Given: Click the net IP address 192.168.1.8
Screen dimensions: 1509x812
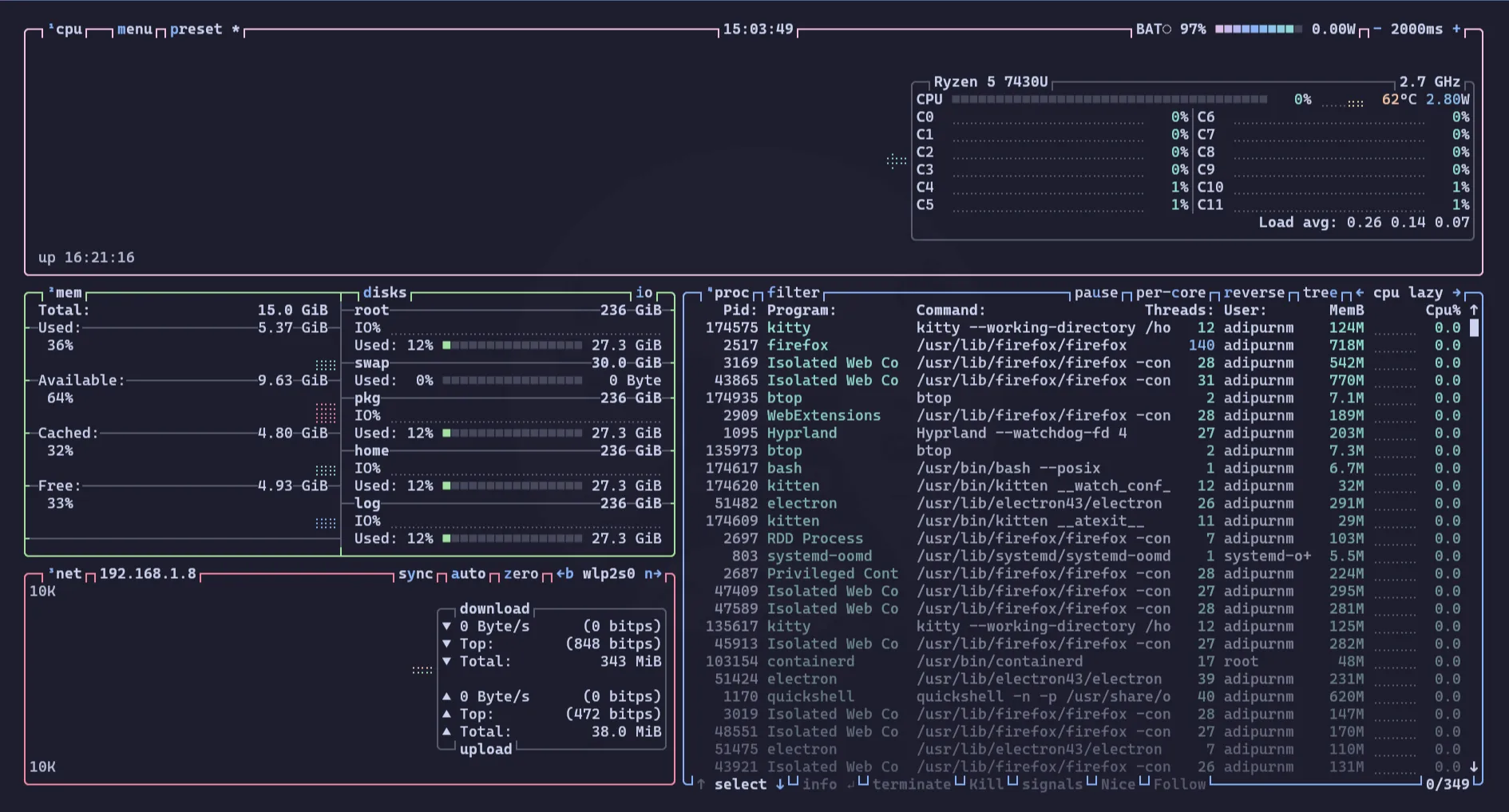Looking at the screenshot, I should click(x=148, y=574).
